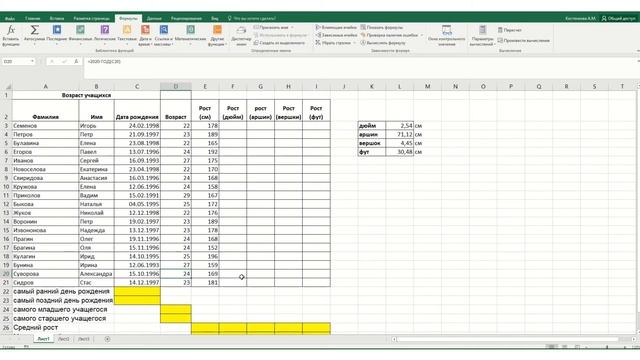The image size is (640, 360).
Task: Switch to the Вставка tab
Action: tap(57, 18)
